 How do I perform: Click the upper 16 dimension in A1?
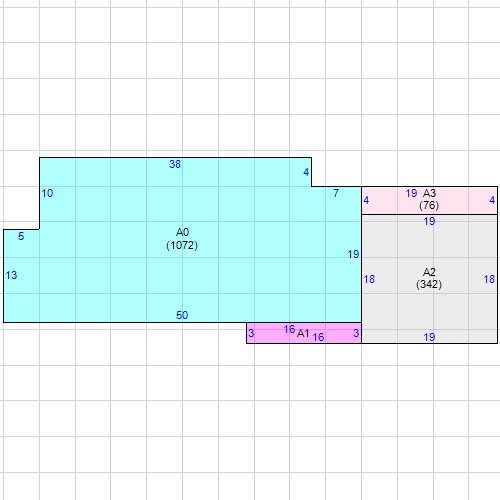pyautogui.click(x=289, y=330)
